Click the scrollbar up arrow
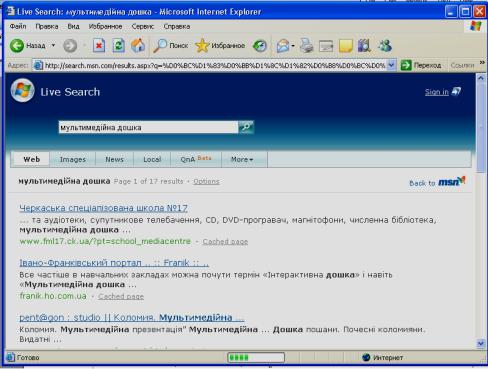This screenshot has height=369, width=488. pyautogui.click(x=481, y=78)
